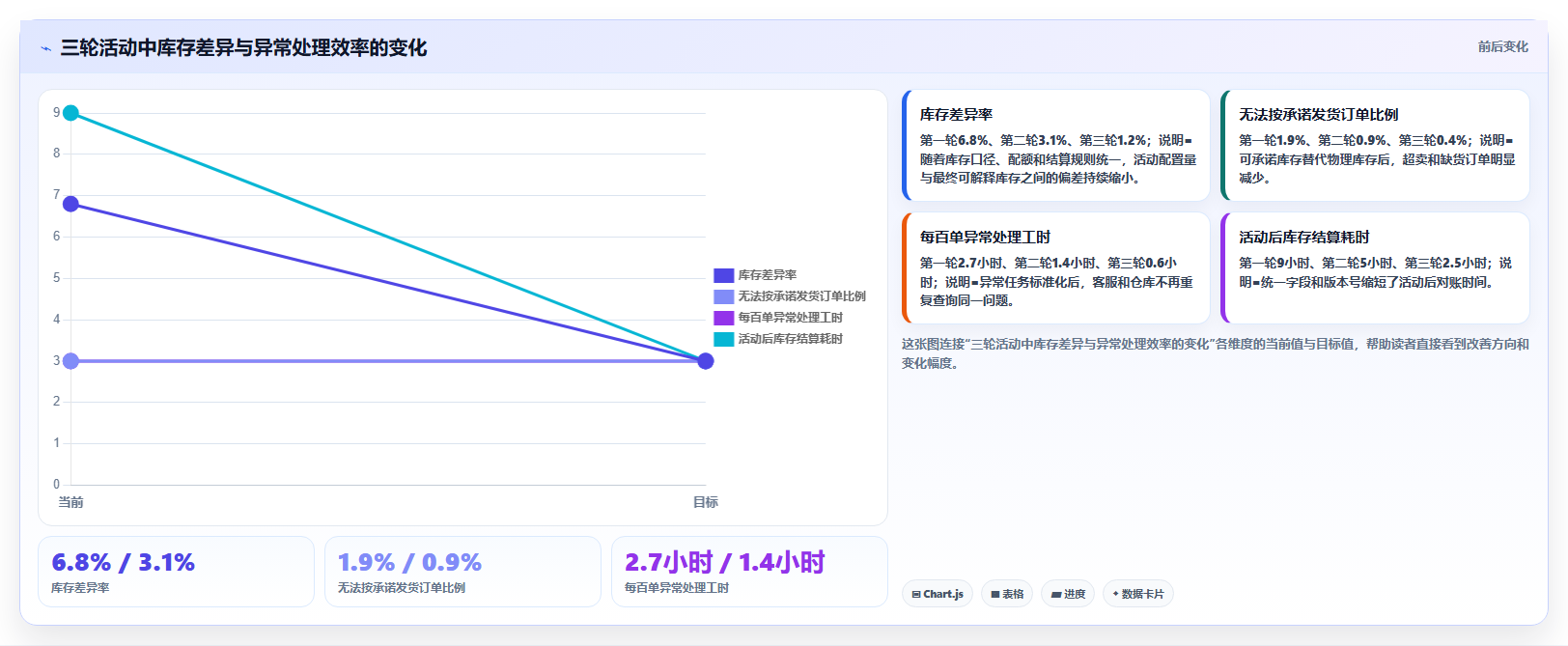The width and height of the screenshot is (1568, 646).
Task: Click the 1.9% / 0.9% stat value
Action: point(409,562)
